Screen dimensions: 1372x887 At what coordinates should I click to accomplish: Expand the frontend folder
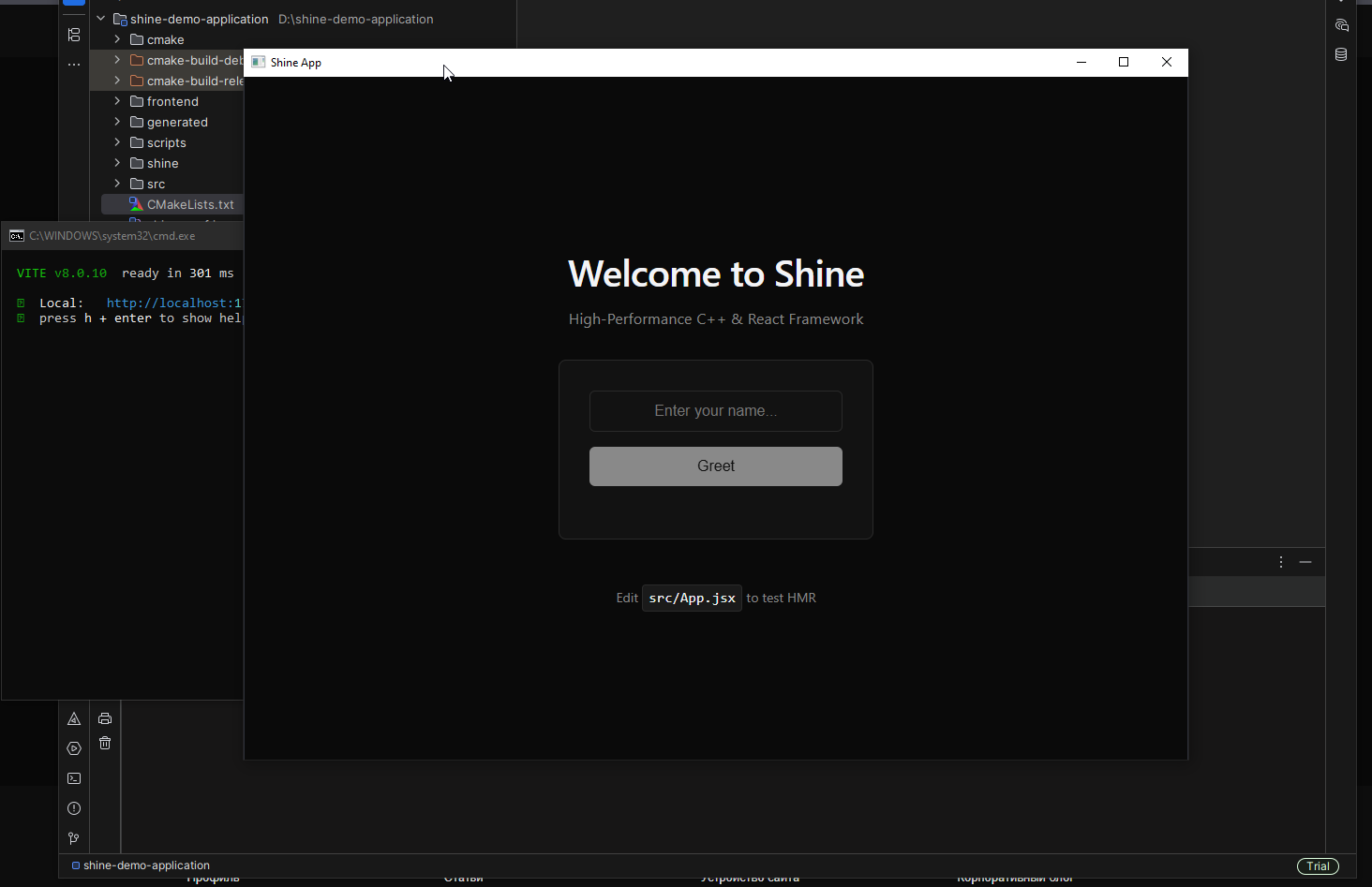[117, 101]
